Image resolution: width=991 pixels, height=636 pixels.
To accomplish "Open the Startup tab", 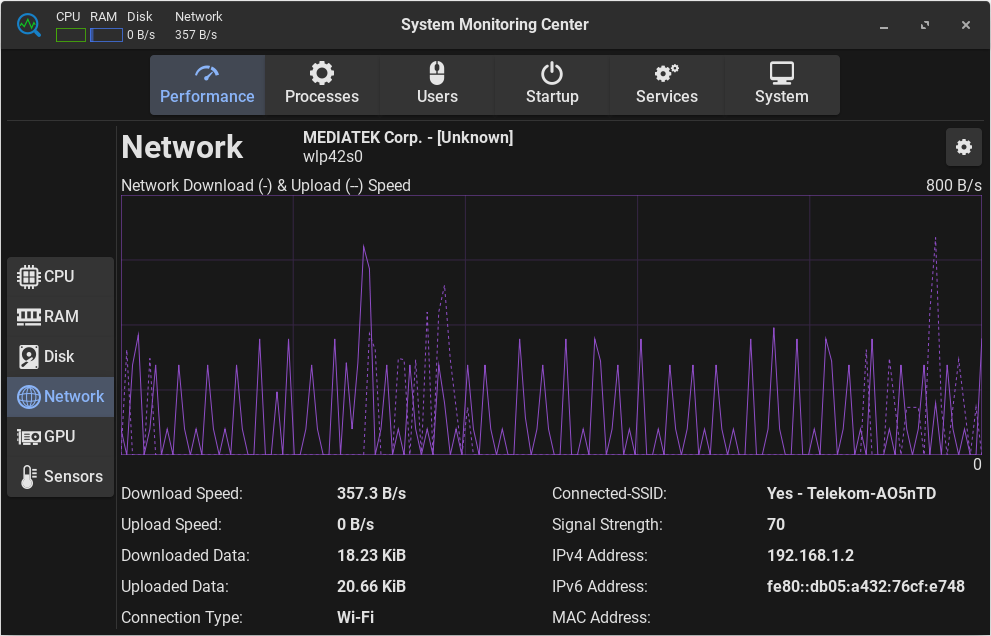I will click(552, 85).
